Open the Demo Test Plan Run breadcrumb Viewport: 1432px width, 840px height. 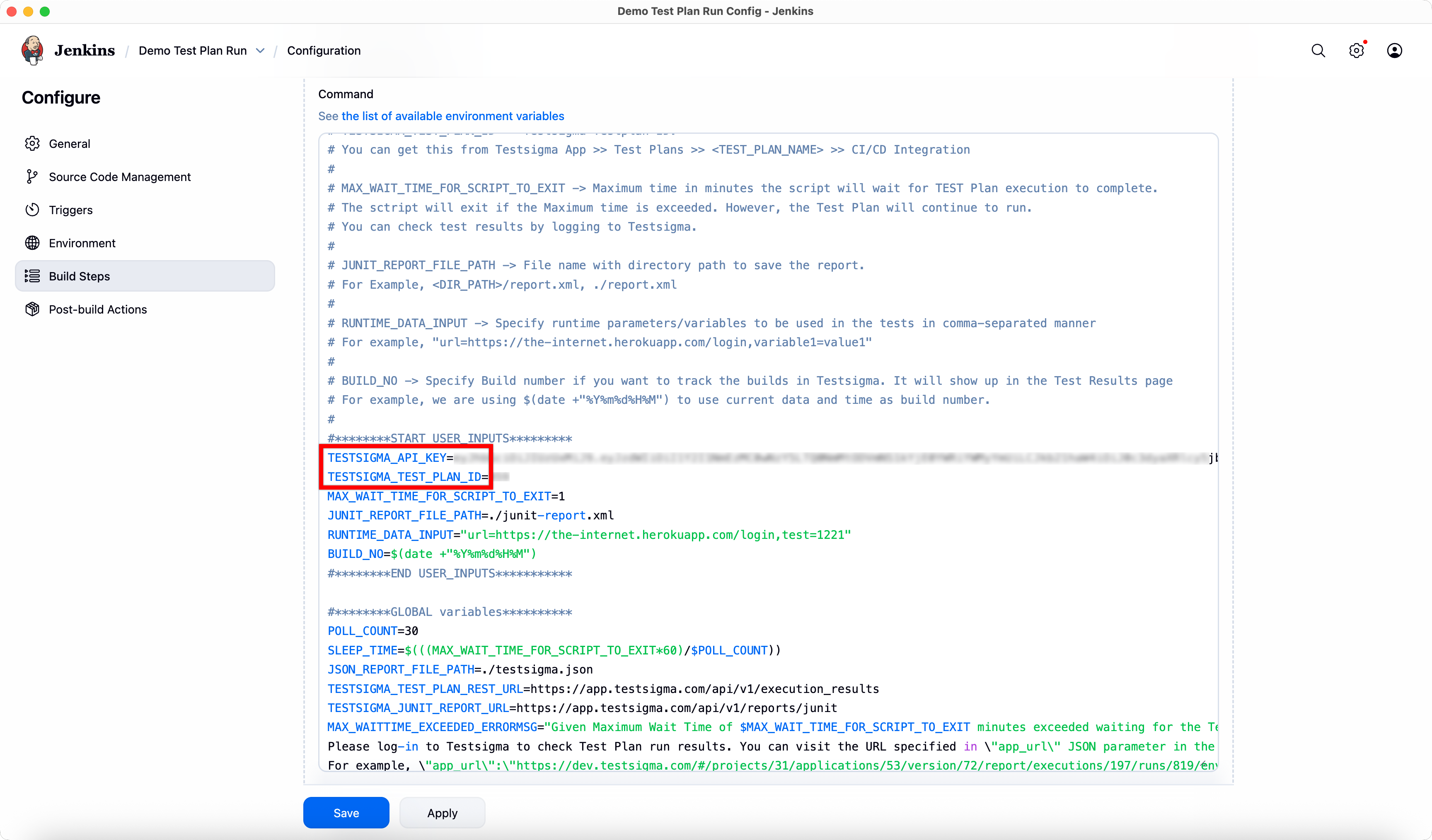193,51
